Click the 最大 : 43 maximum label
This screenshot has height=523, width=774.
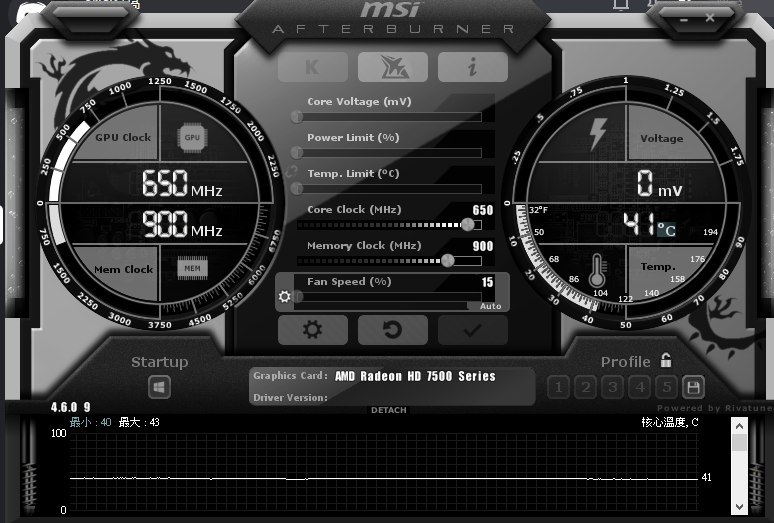click(x=139, y=422)
